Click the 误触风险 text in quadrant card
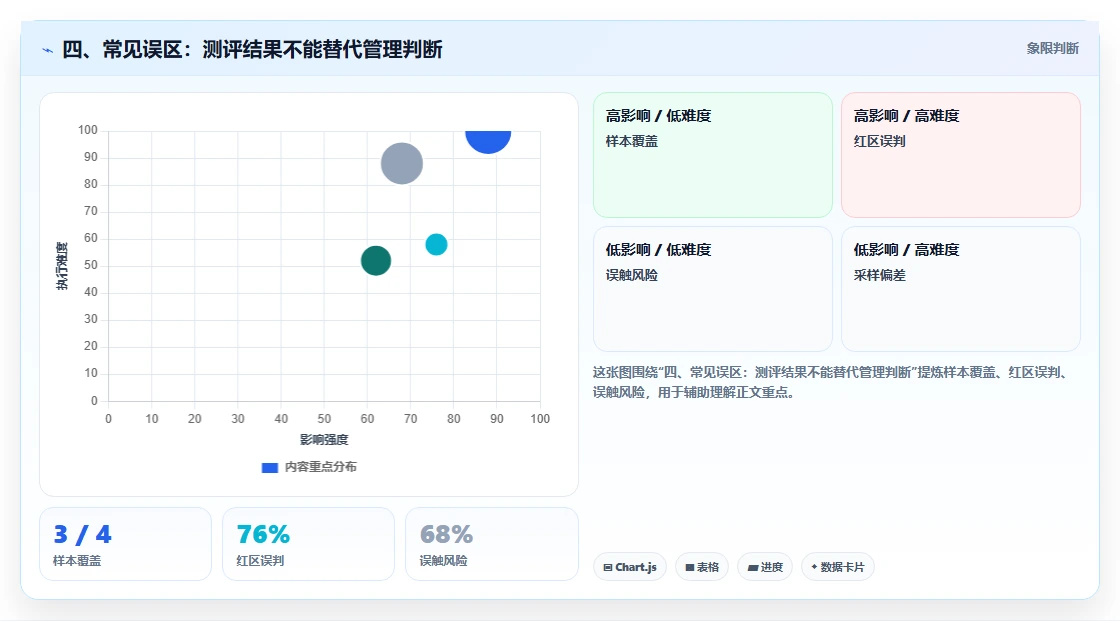The height and width of the screenshot is (621, 1120). 632,275
